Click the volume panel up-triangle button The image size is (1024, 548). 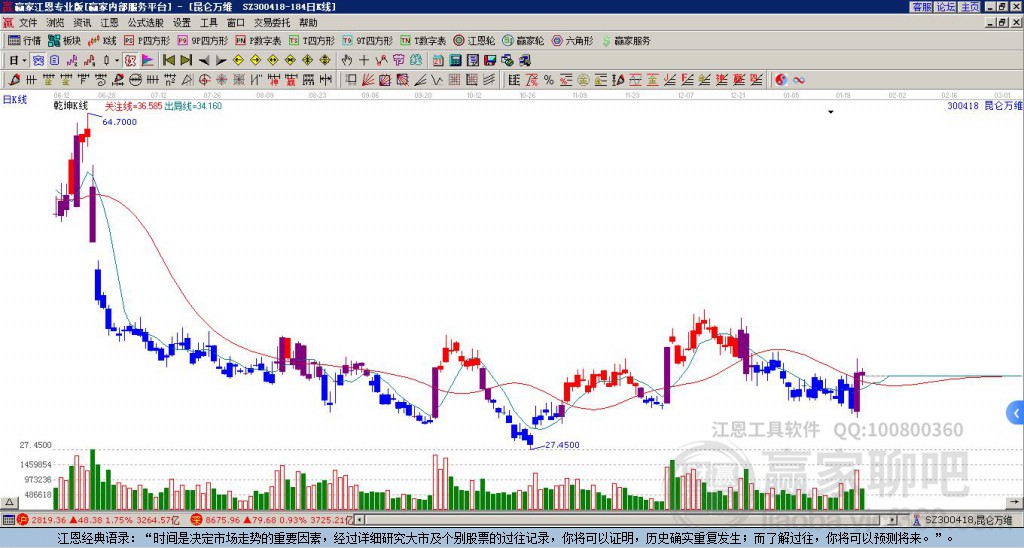tap(8, 502)
